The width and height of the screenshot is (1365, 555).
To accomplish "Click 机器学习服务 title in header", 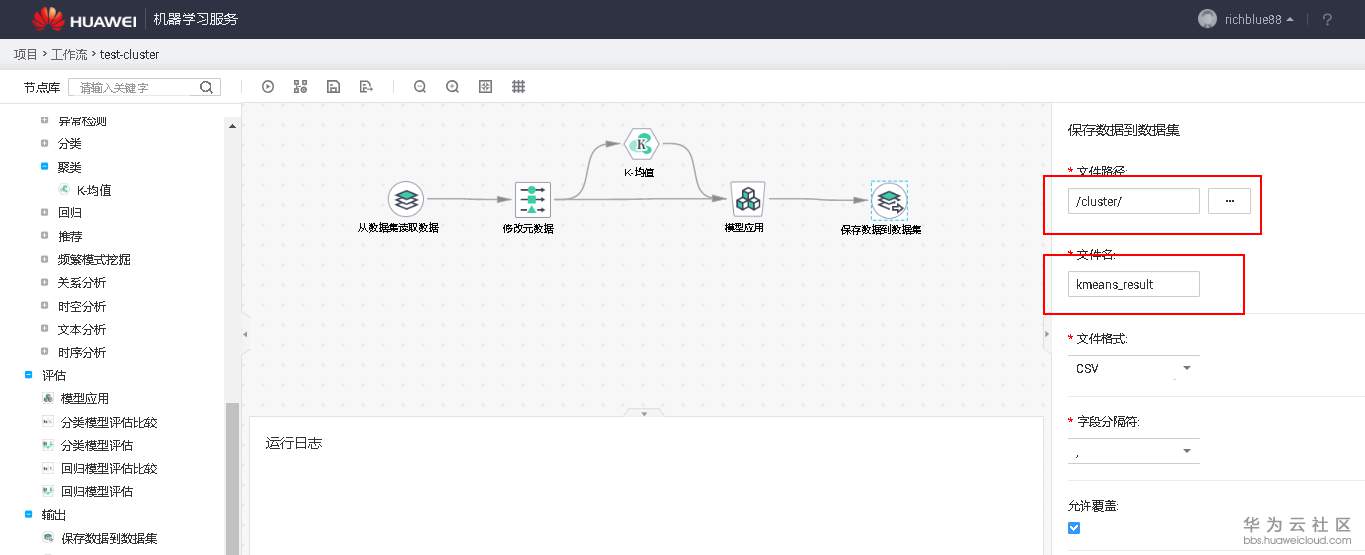I will click(x=196, y=19).
